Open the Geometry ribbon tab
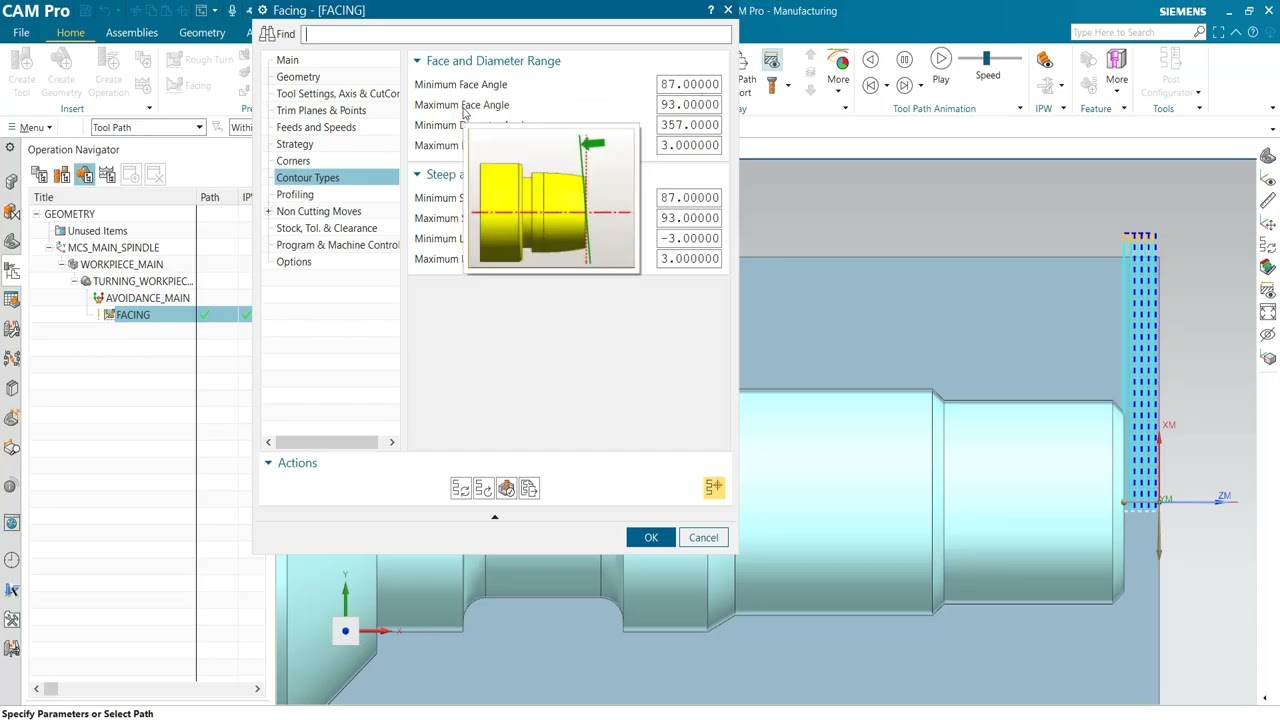The height and width of the screenshot is (720, 1280). coord(202,32)
